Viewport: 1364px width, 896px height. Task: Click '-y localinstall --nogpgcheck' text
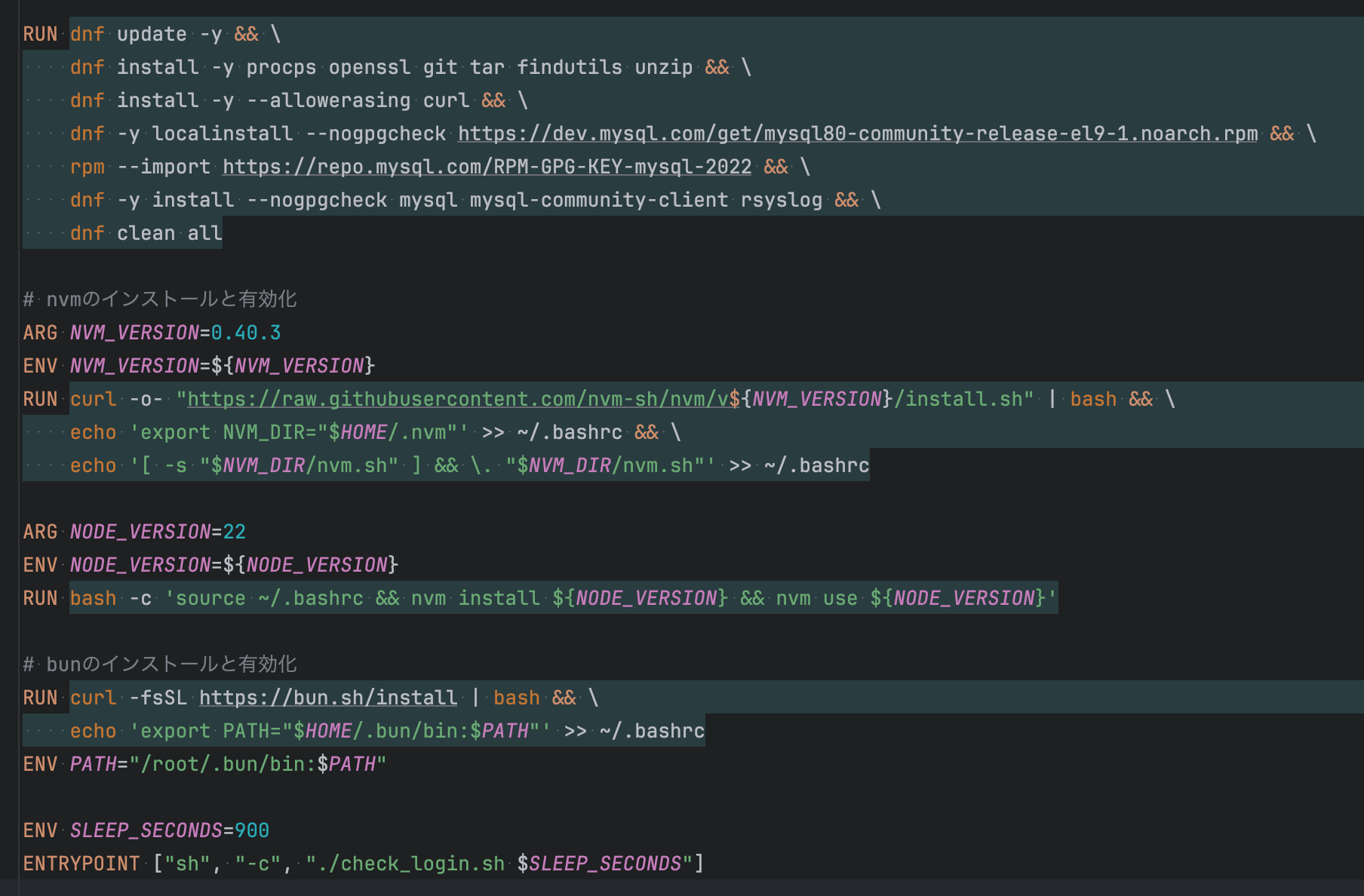coord(281,133)
